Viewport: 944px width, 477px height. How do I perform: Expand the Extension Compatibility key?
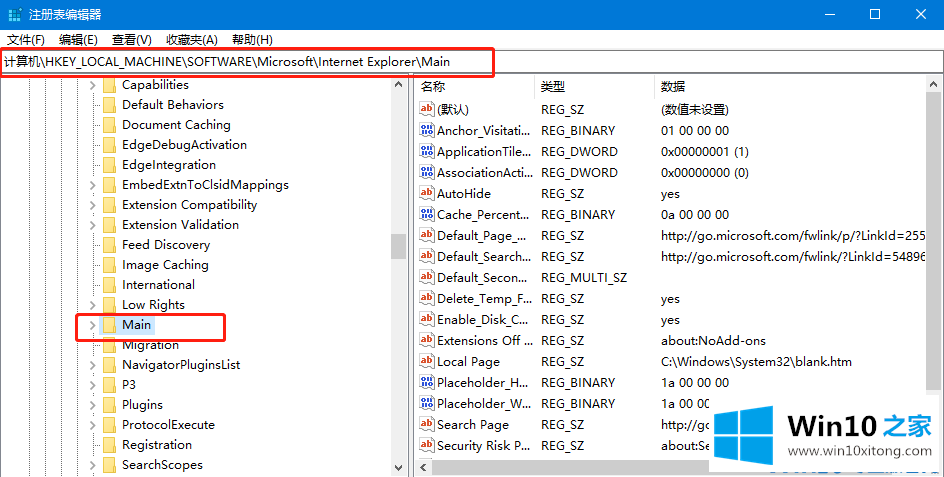point(93,205)
